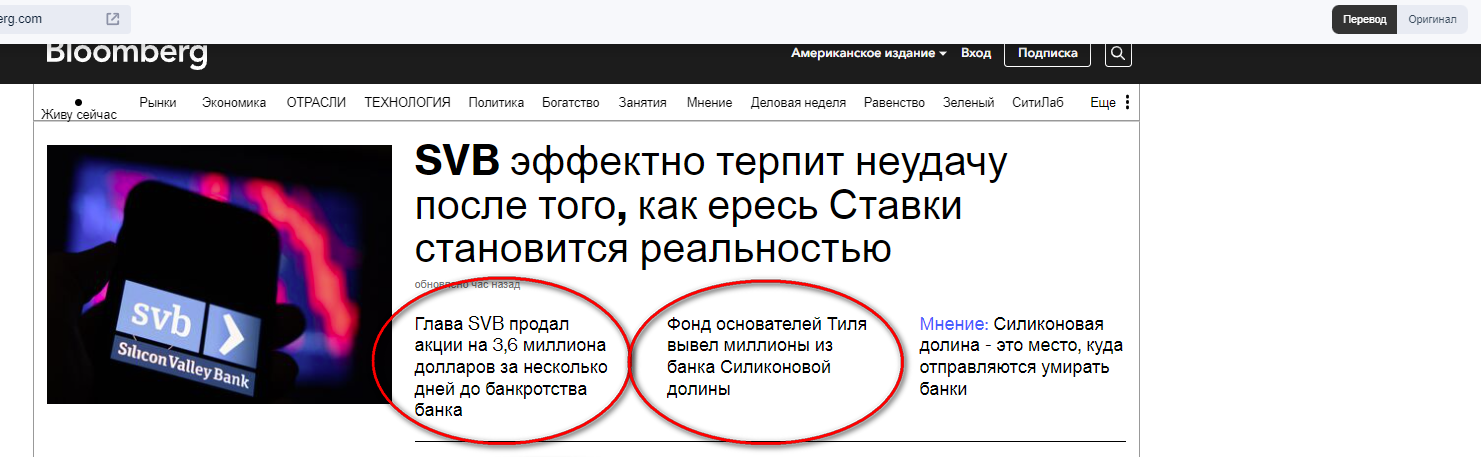
Task: Click the Silicon Valley Bank phone thumbnail
Action: point(219,274)
